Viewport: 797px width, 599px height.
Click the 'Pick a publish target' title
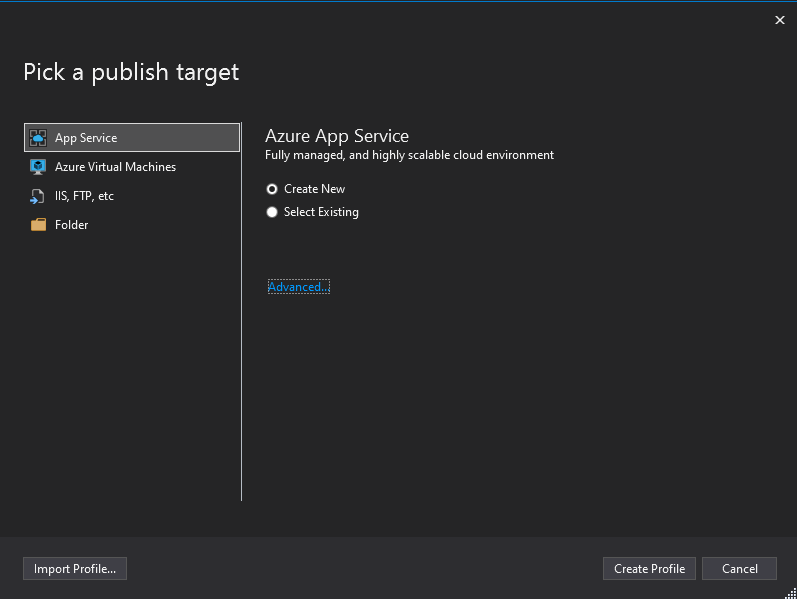(131, 72)
